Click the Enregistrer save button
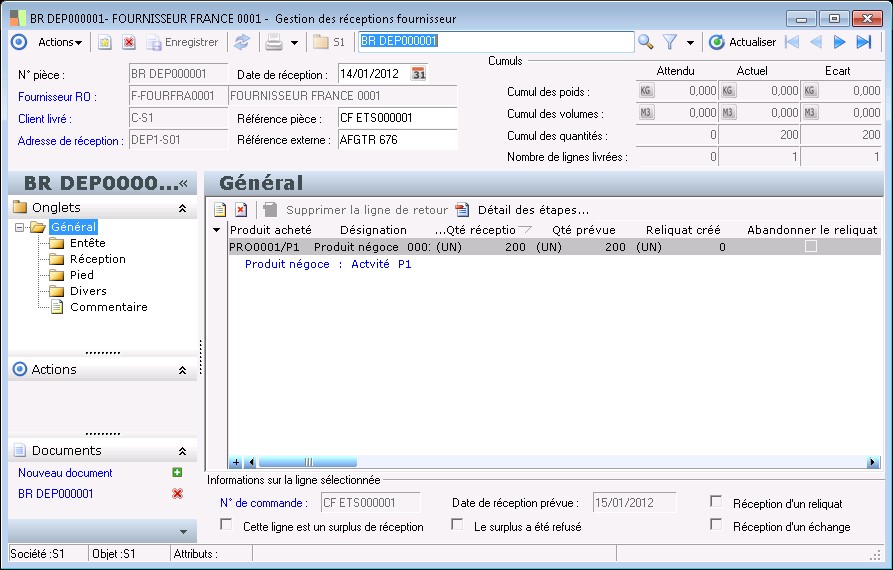The width and height of the screenshot is (893, 570). pos(182,42)
